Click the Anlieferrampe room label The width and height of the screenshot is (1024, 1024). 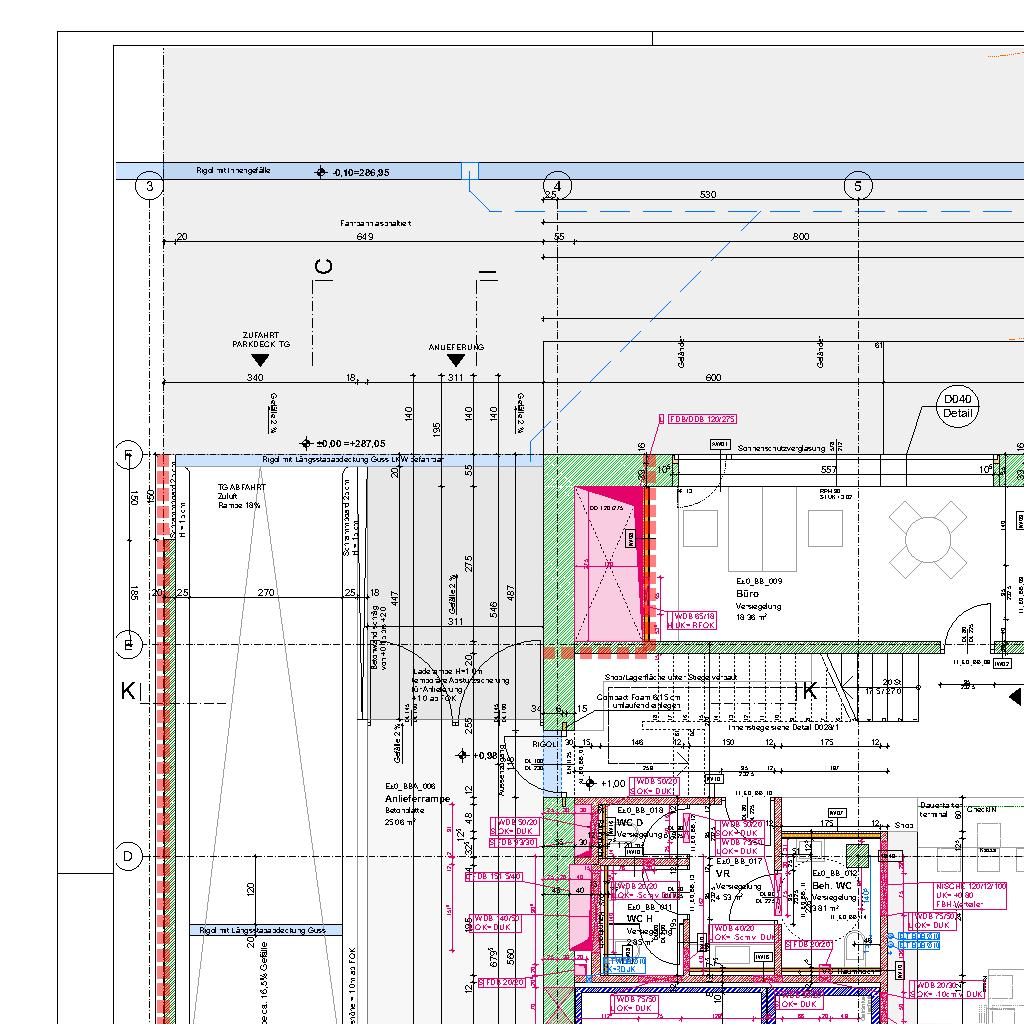click(417, 799)
